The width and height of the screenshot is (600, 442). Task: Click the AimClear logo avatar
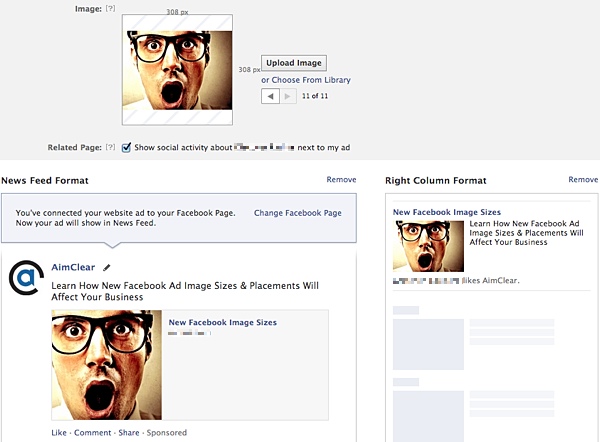tap(26, 278)
